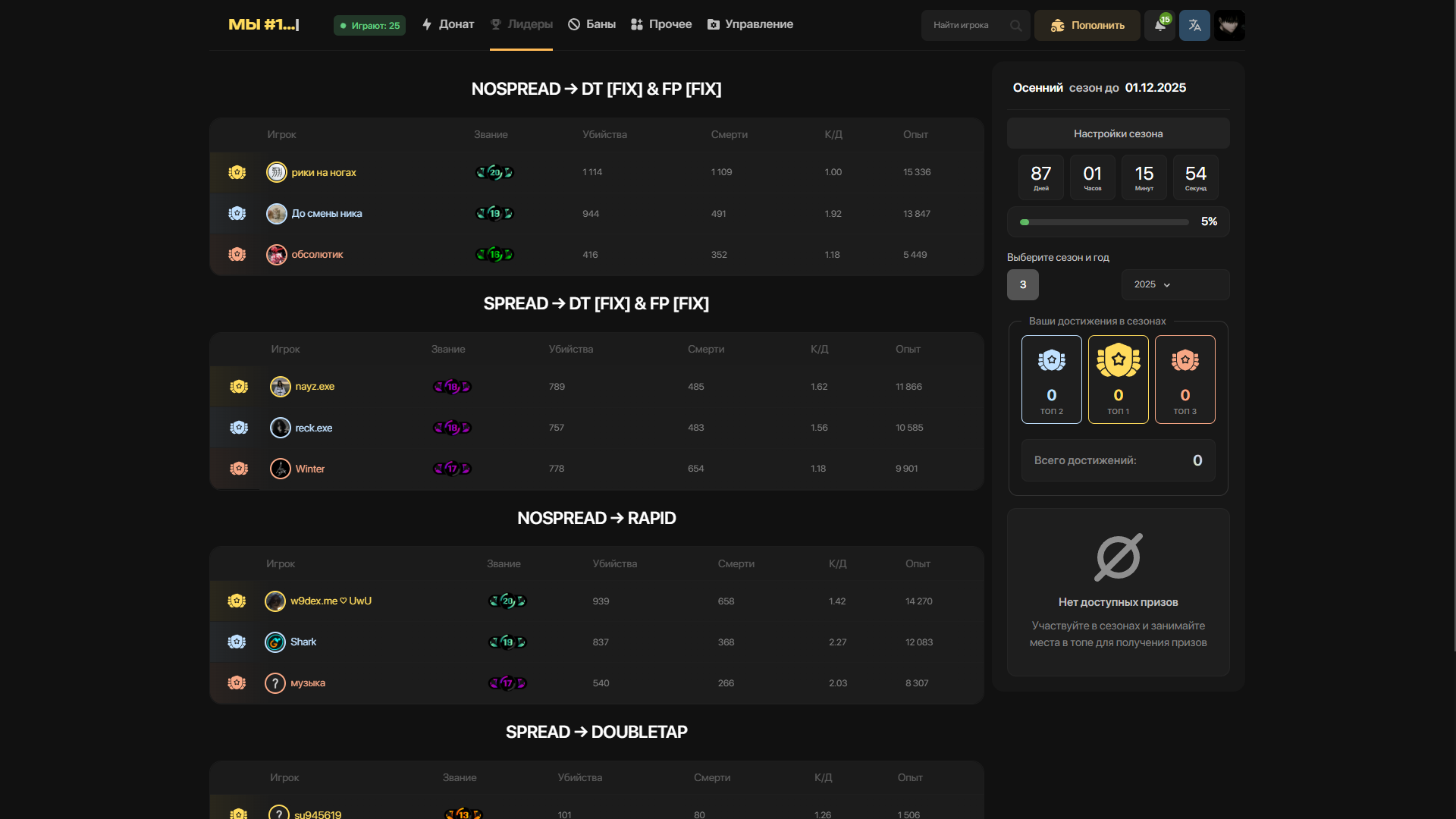This screenshot has width=1456, height=819.
Task: Click the топ 1 gold achievement badge
Action: (1119, 379)
